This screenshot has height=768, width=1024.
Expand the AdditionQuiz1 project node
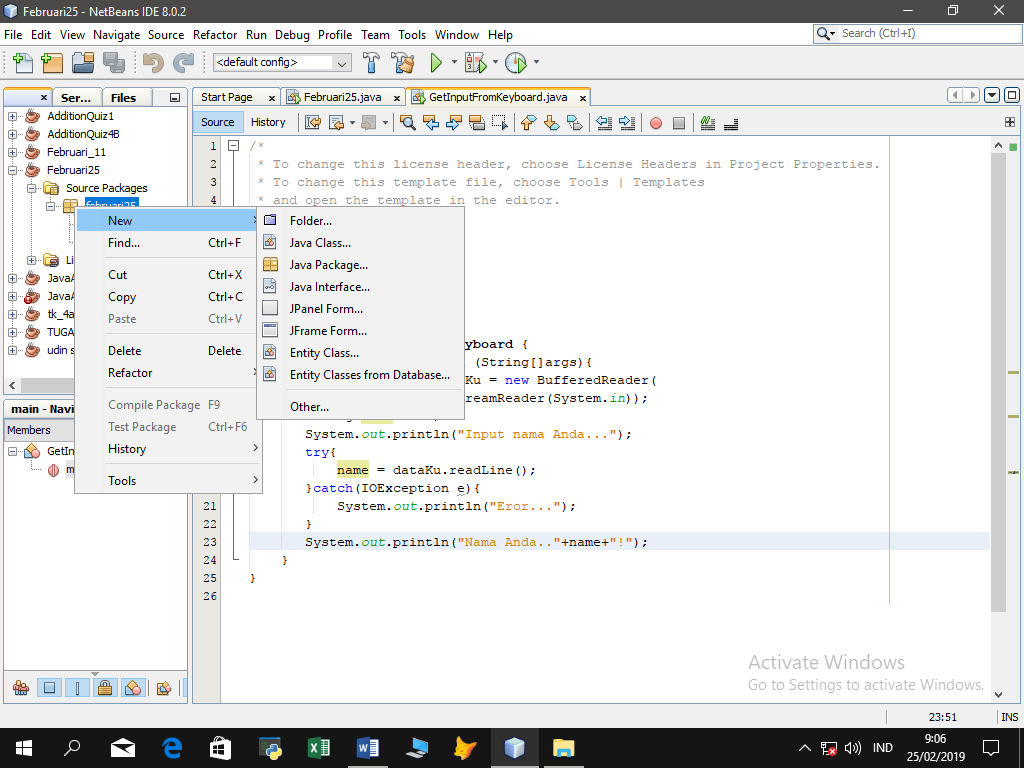12,116
